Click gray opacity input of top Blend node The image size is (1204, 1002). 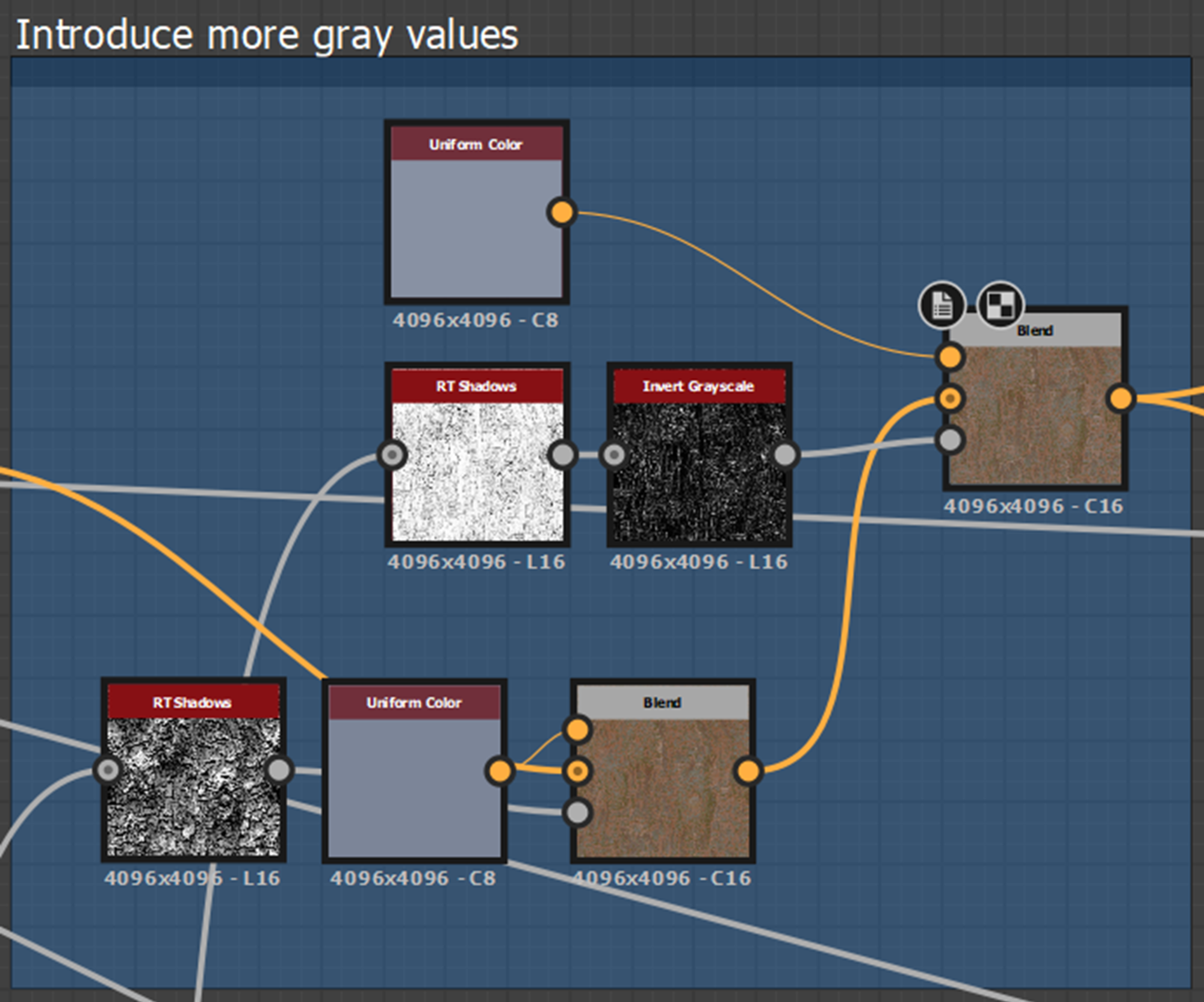pyautogui.click(x=950, y=440)
